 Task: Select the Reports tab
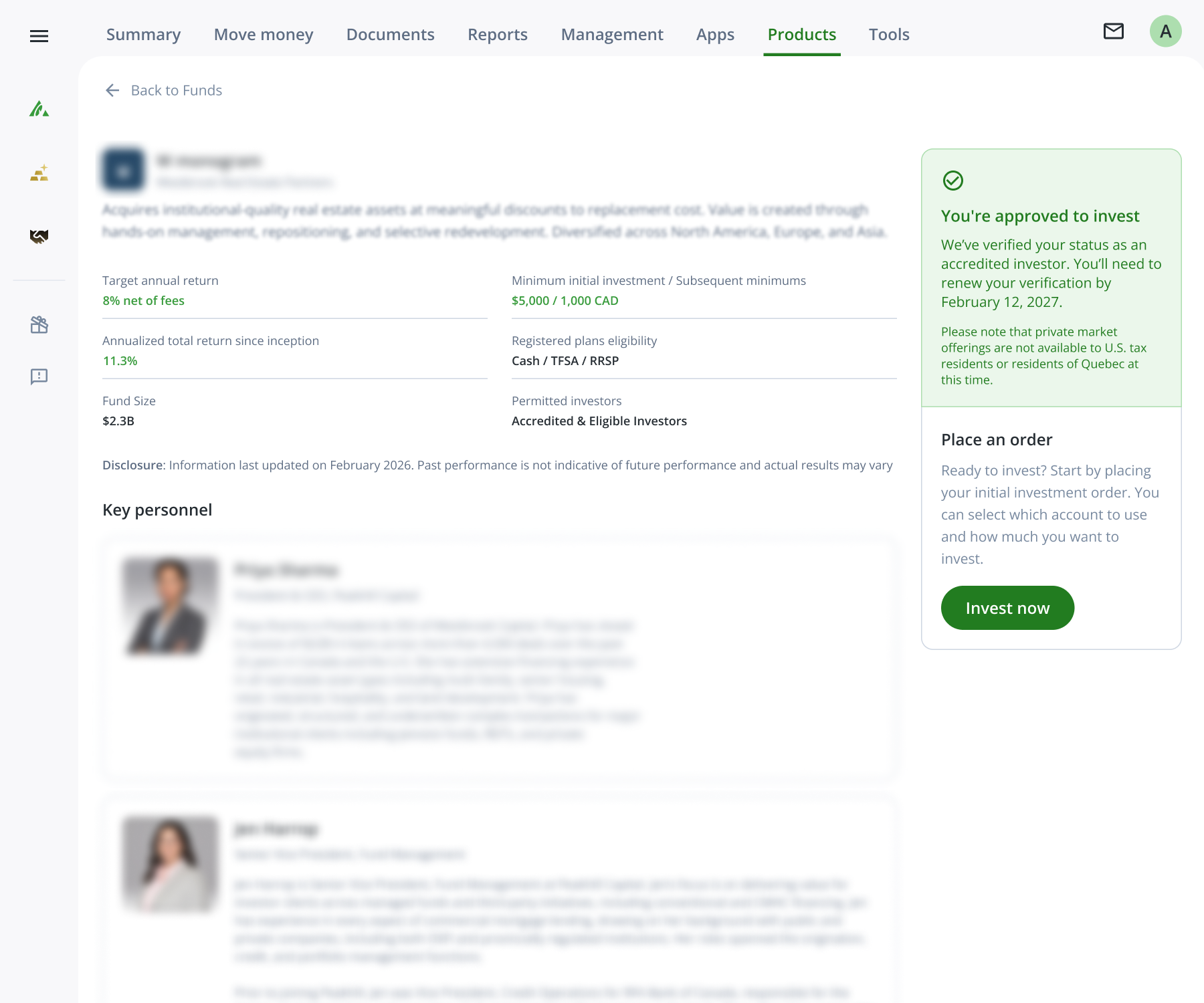tap(498, 34)
